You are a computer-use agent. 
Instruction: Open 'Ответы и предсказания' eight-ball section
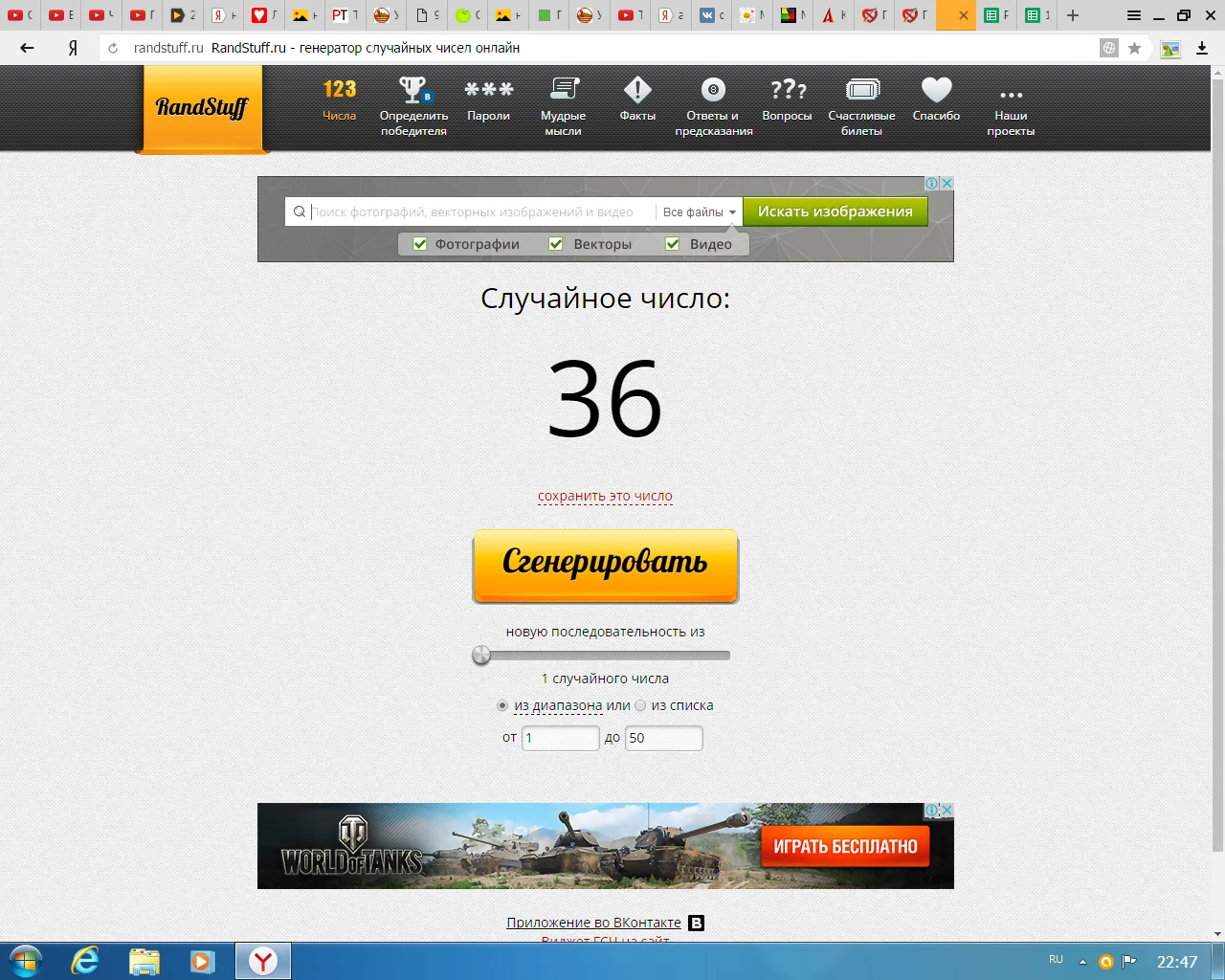click(x=714, y=107)
